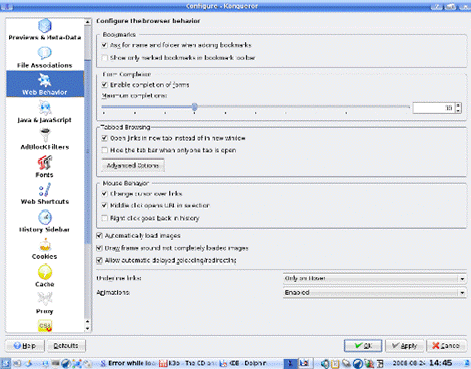Go to the Fonts settings section

pyautogui.click(x=45, y=167)
